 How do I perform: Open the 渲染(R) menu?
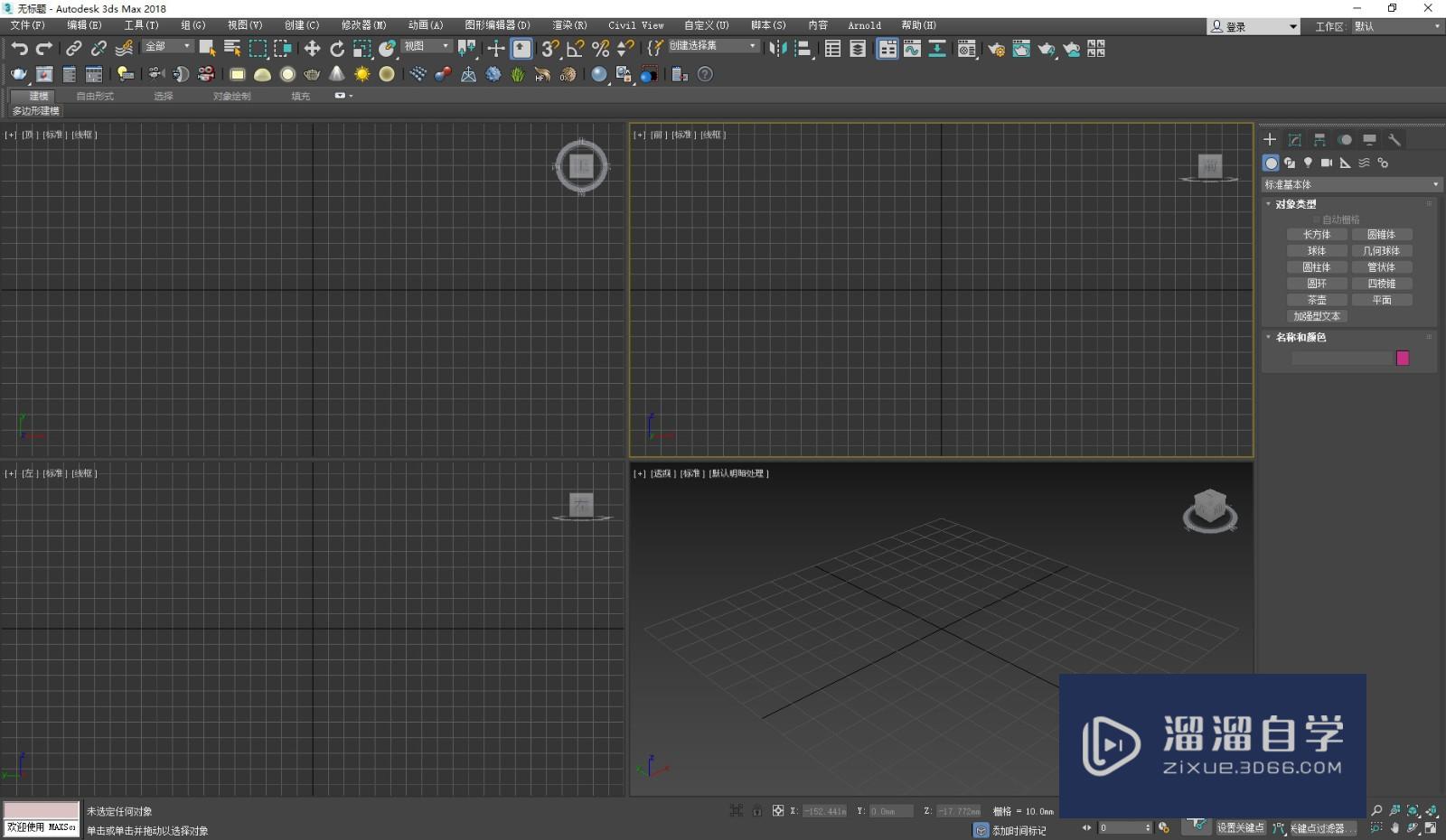point(569,25)
